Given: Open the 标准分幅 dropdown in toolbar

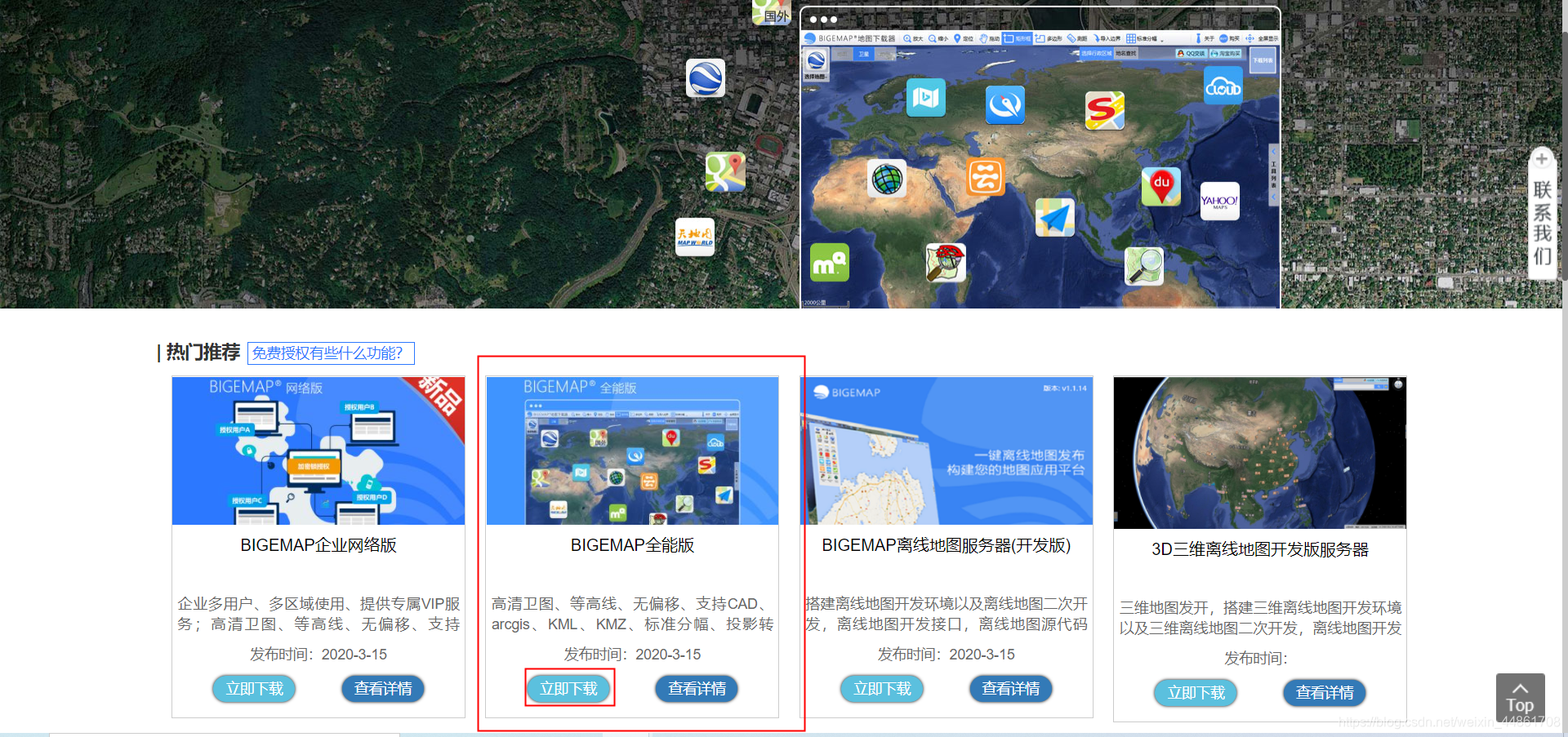Looking at the screenshot, I should click(1145, 38).
